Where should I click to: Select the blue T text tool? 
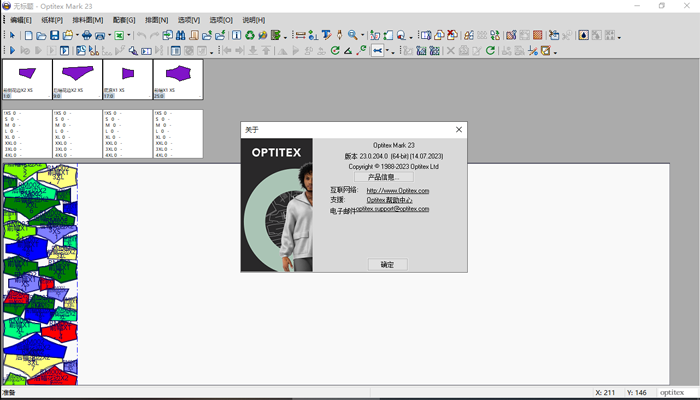[327, 35]
